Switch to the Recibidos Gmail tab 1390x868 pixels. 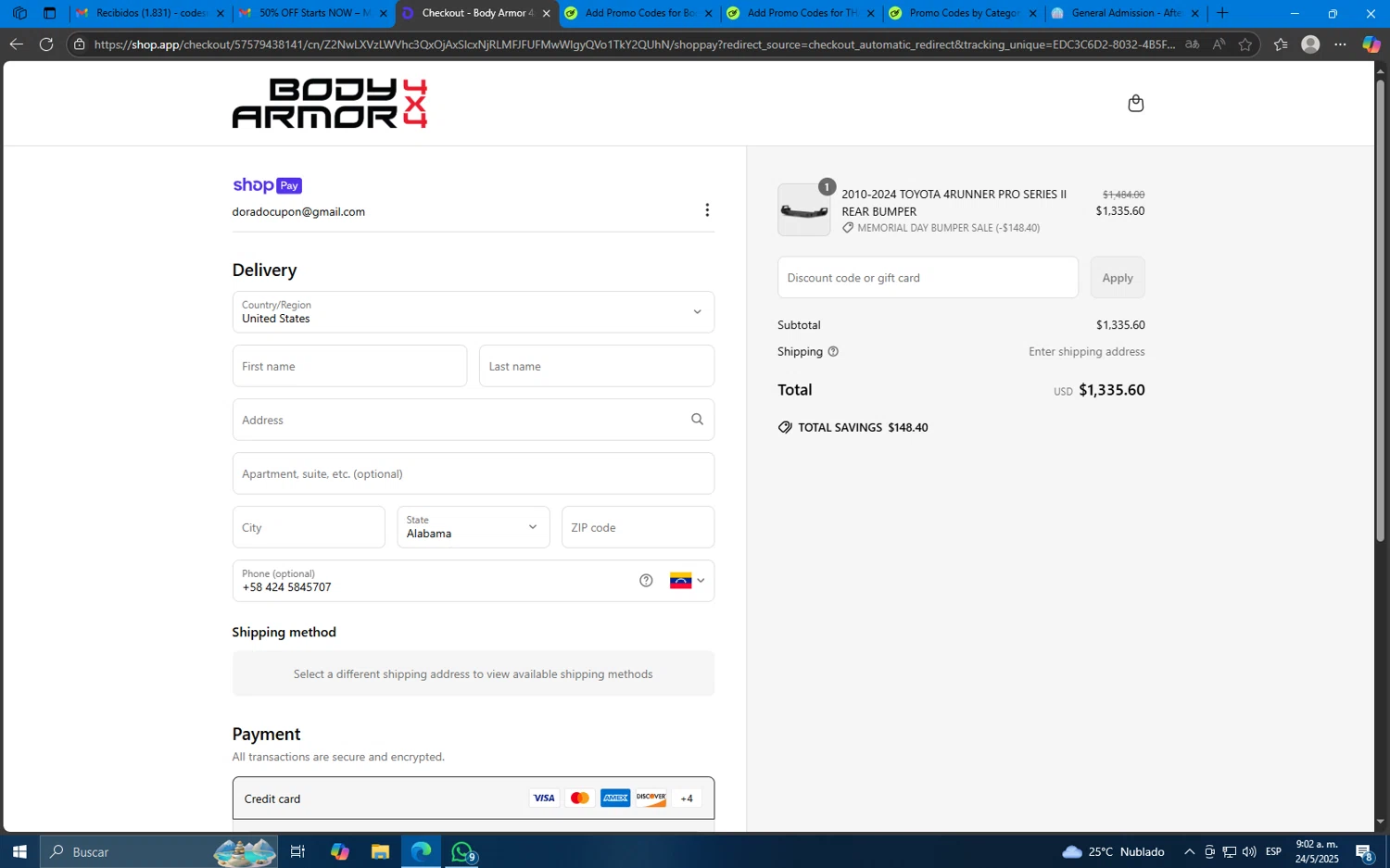pyautogui.click(x=151, y=13)
